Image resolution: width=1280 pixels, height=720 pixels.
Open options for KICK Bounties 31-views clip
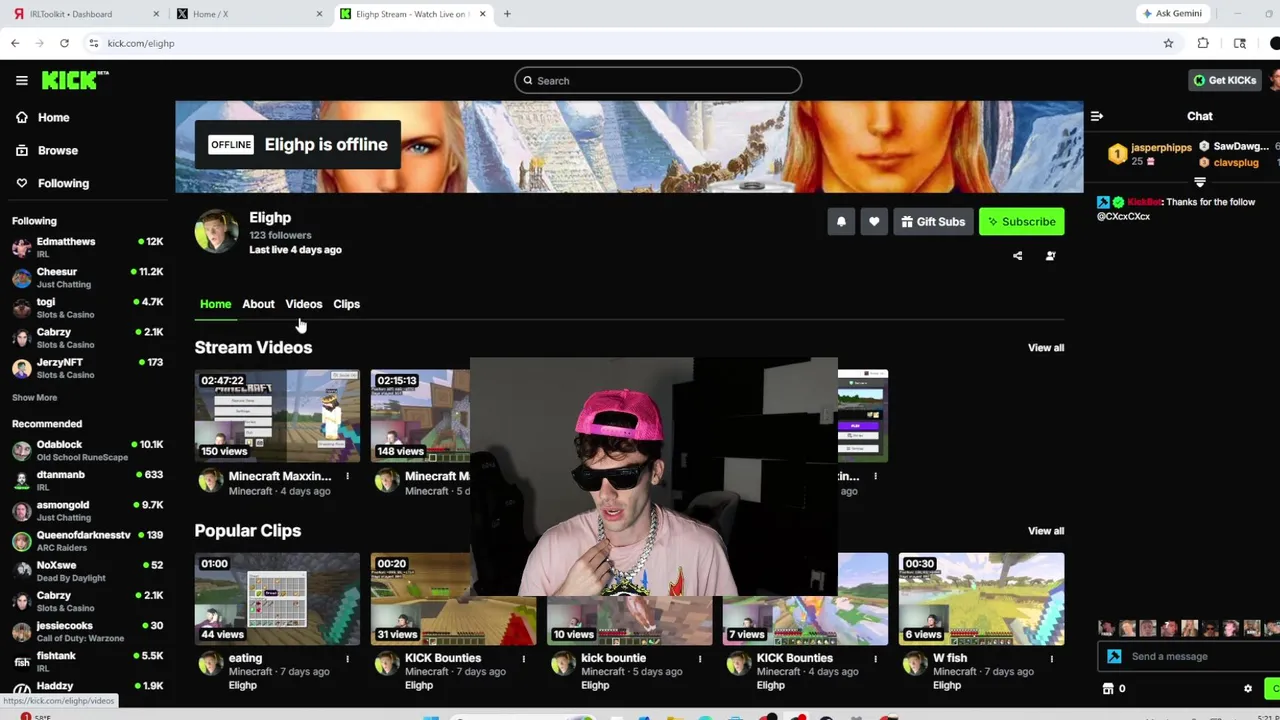click(523, 659)
